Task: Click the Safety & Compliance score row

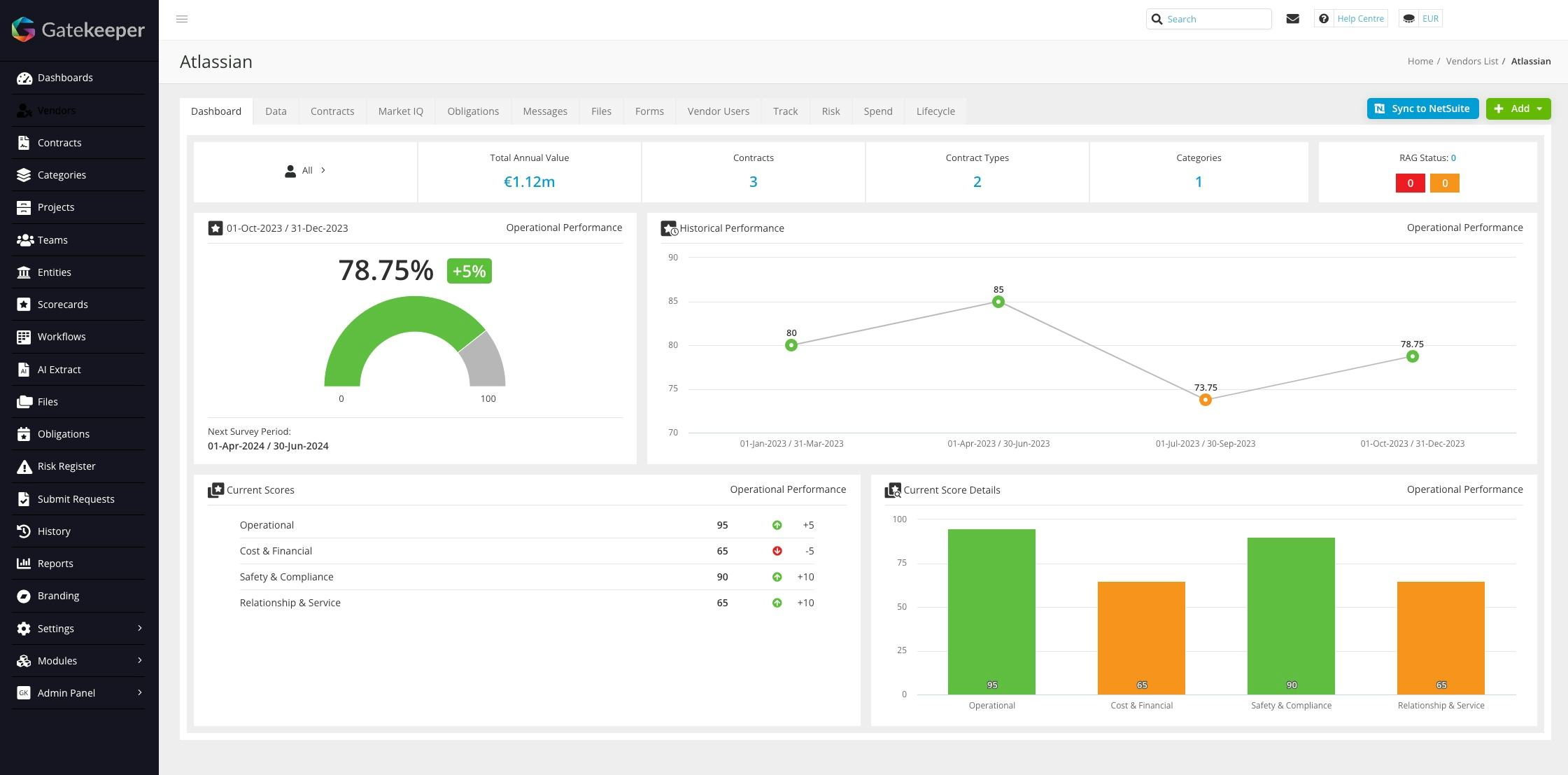Action: click(527, 577)
